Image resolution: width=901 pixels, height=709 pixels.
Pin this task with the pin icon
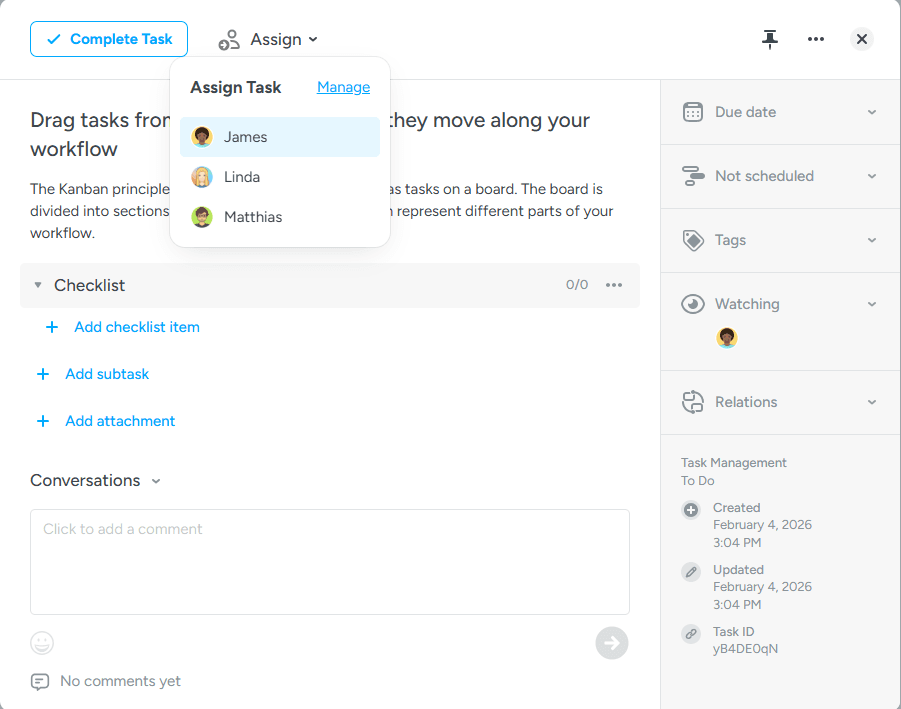(769, 39)
